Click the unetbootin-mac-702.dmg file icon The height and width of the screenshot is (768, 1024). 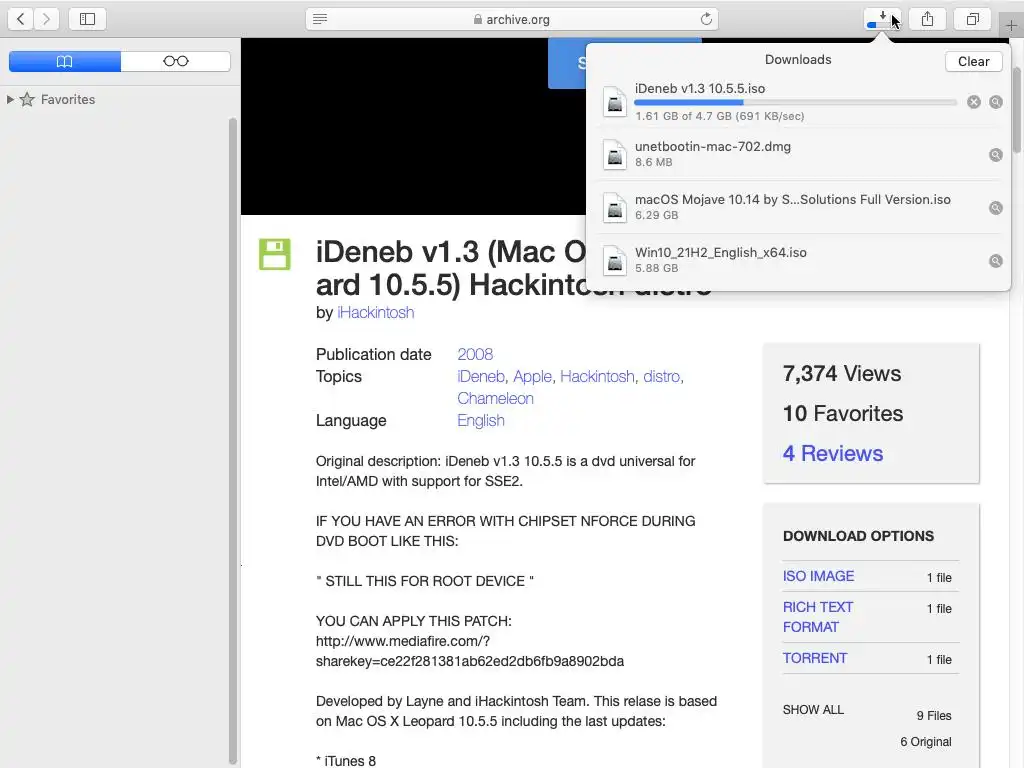[x=615, y=155]
